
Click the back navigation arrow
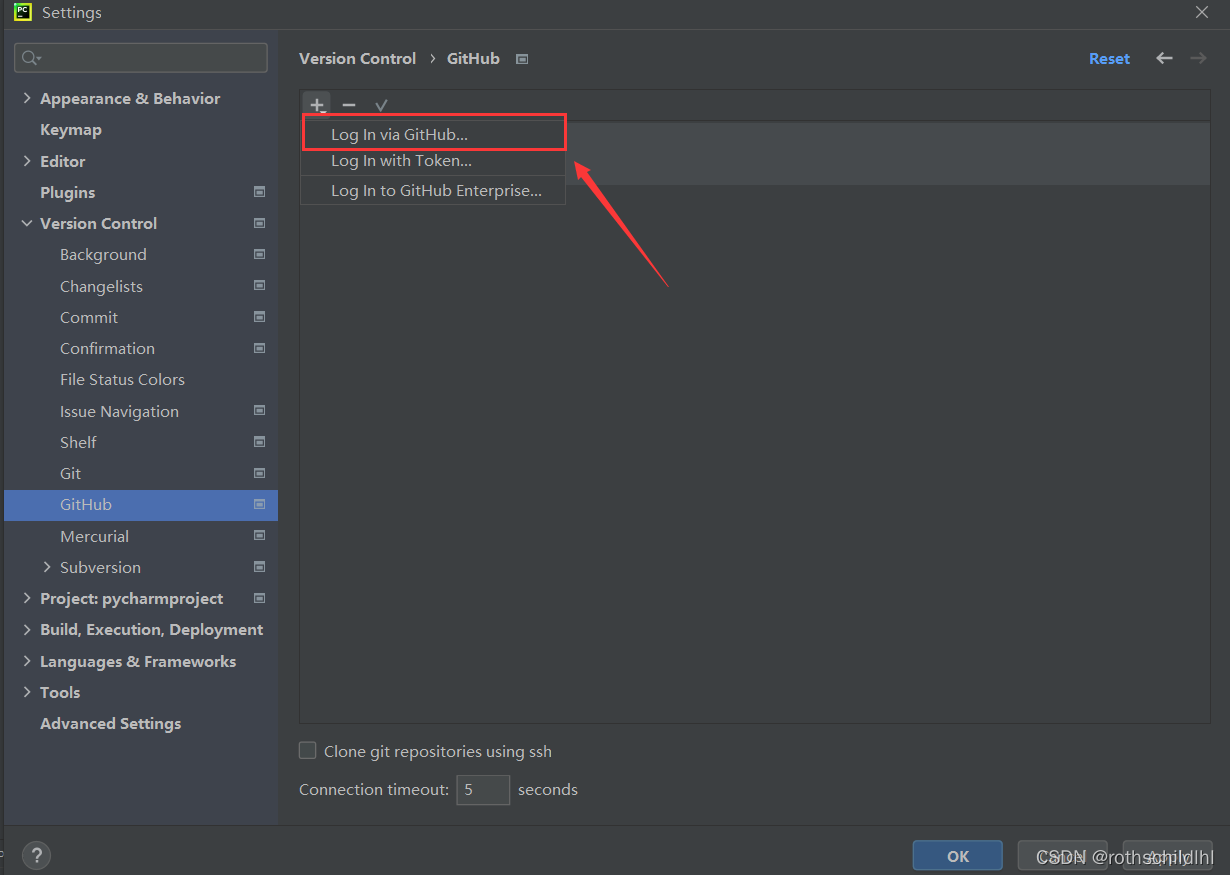click(x=1163, y=58)
